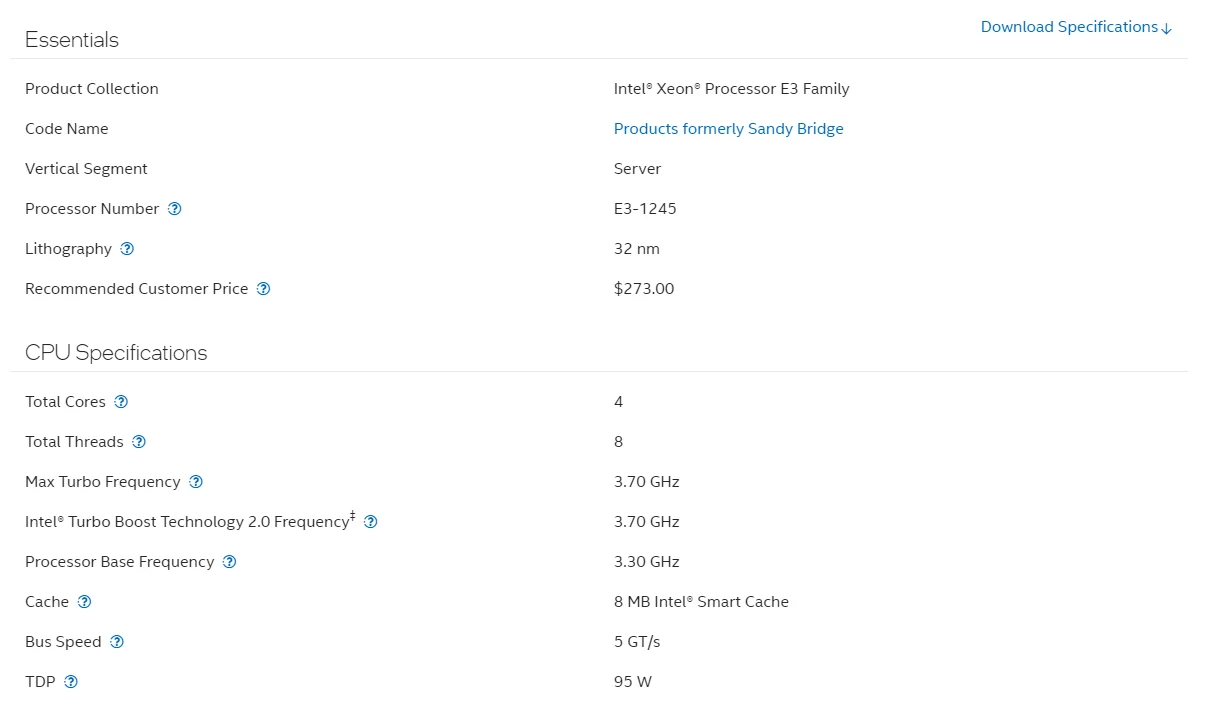This screenshot has width=1231, height=723.
Task: Click the Download Specifications link
Action: [1068, 27]
